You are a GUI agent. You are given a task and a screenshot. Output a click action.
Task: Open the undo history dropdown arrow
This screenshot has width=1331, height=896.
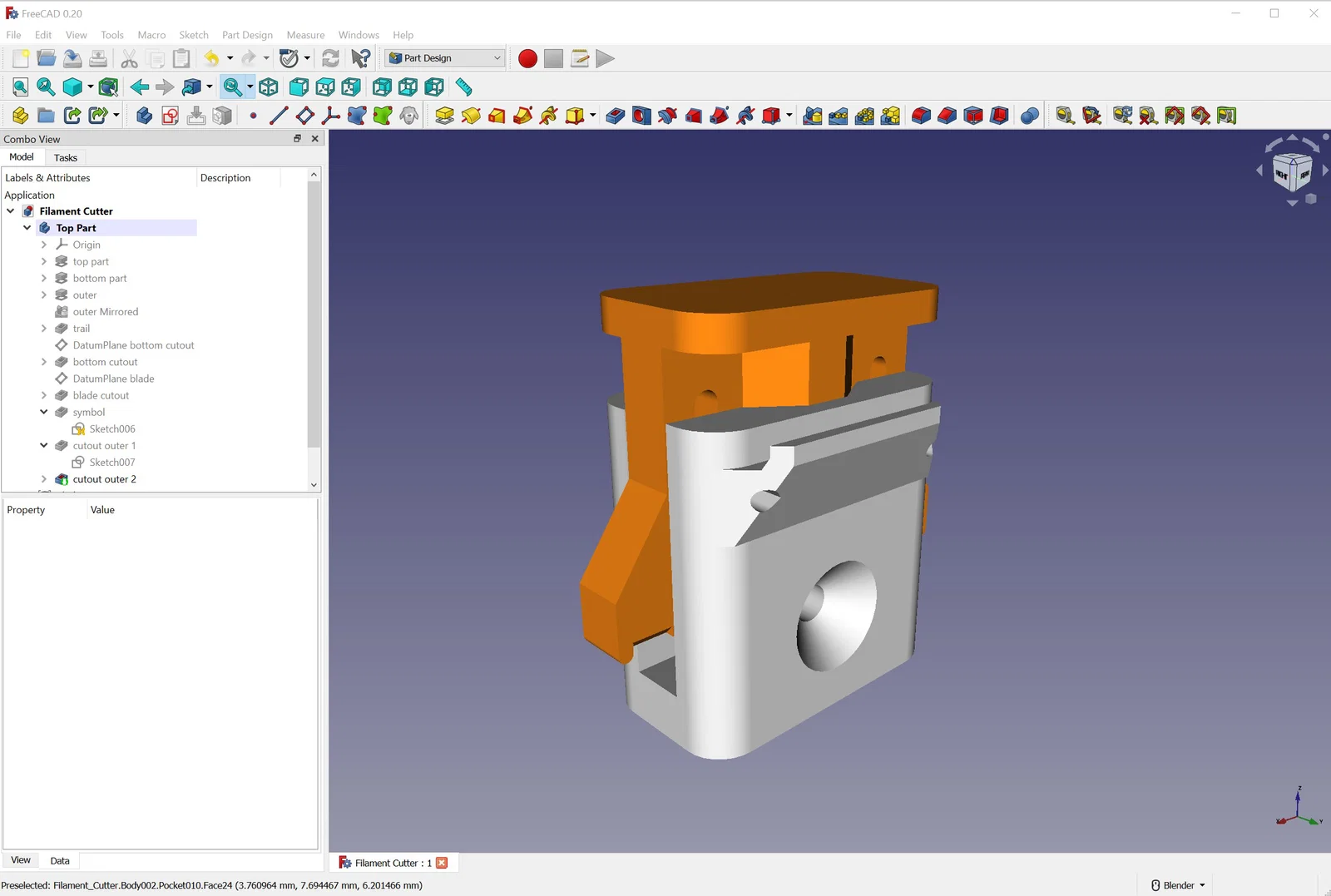[230, 58]
